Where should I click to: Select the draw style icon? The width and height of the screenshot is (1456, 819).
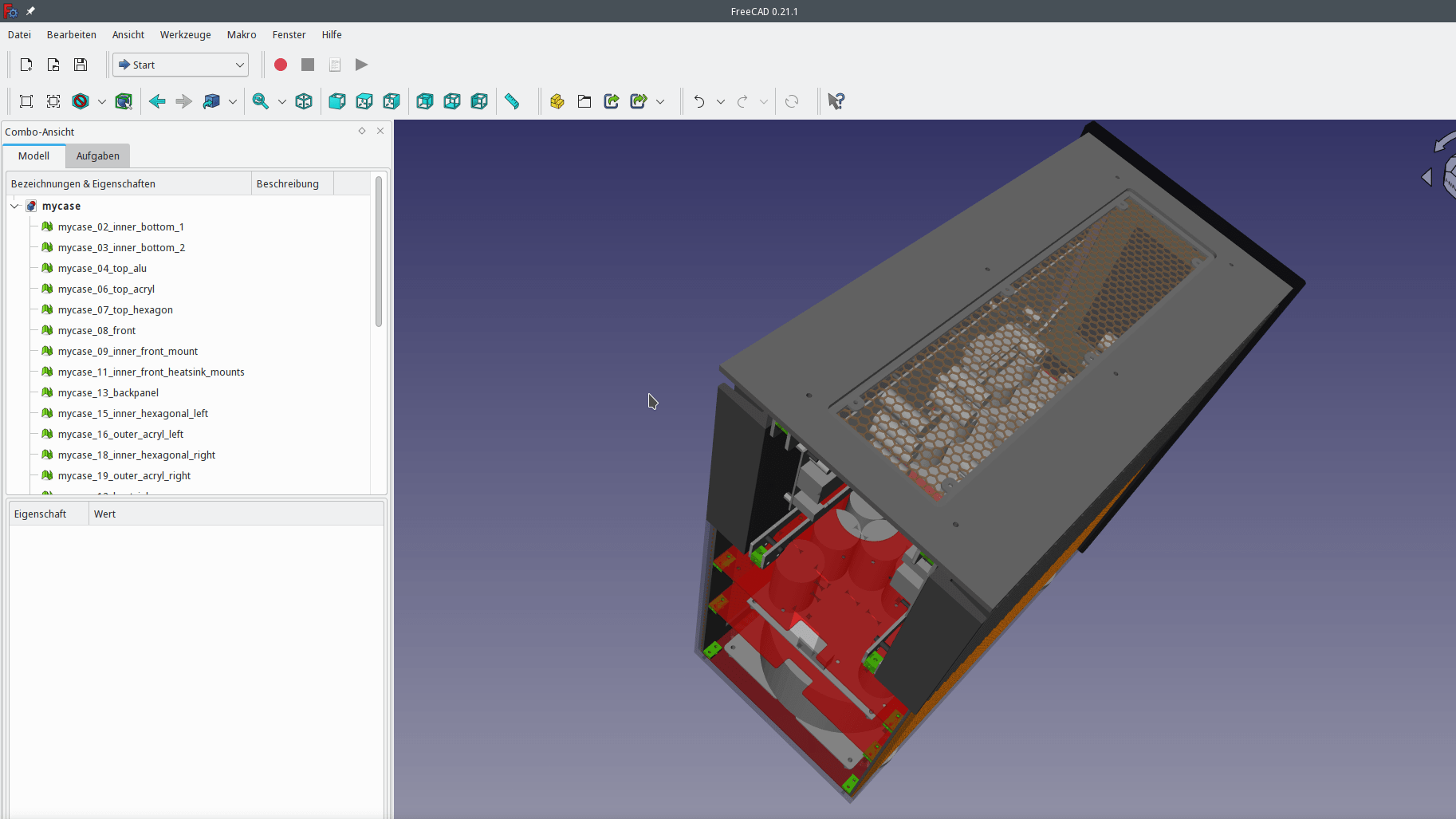81,101
